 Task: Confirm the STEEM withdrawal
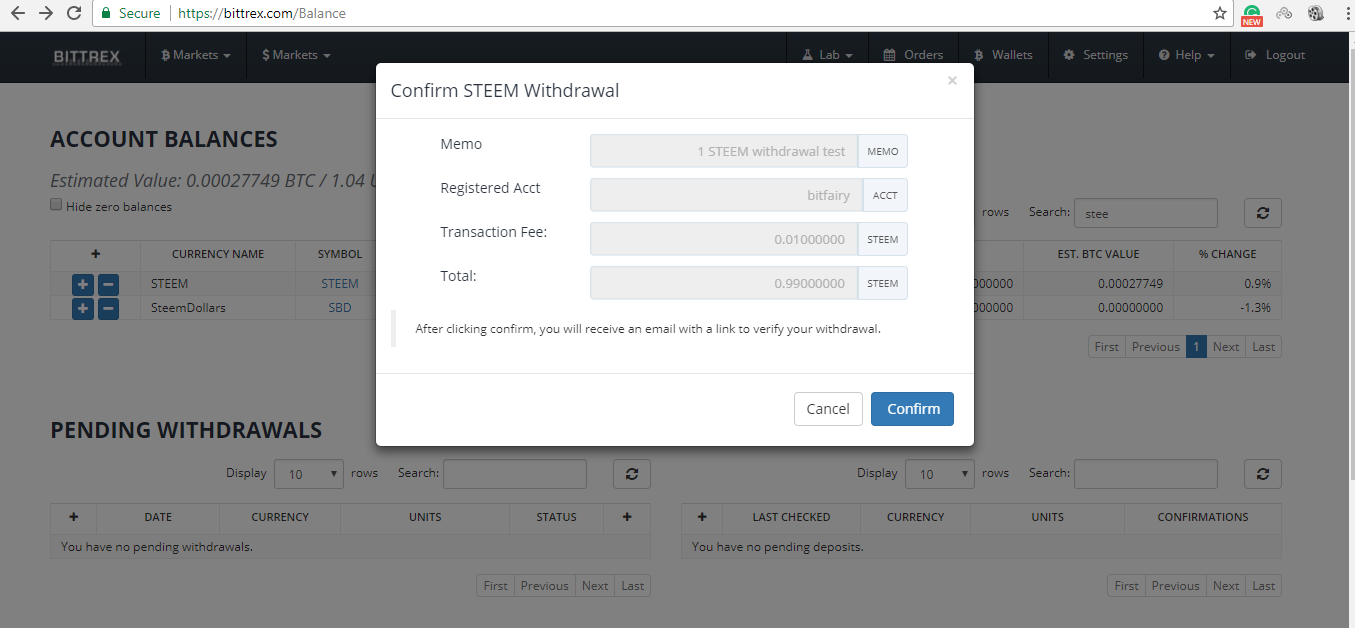click(x=913, y=409)
